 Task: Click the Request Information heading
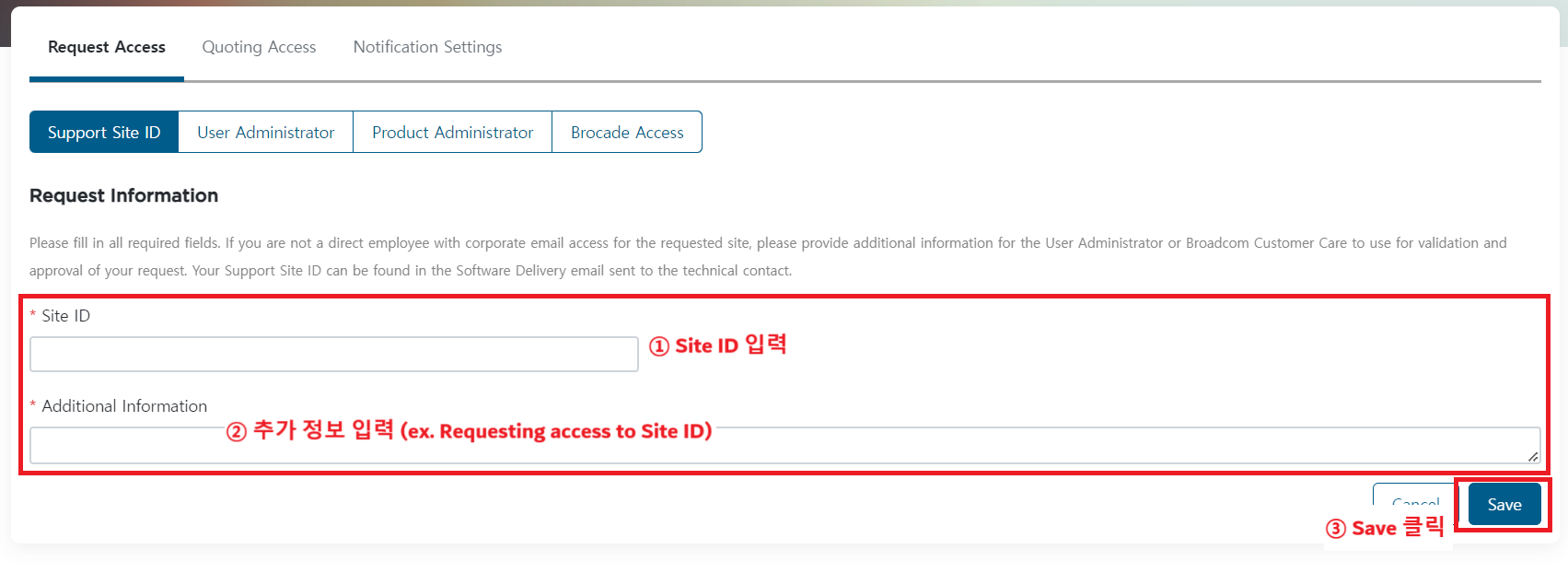[x=123, y=195]
